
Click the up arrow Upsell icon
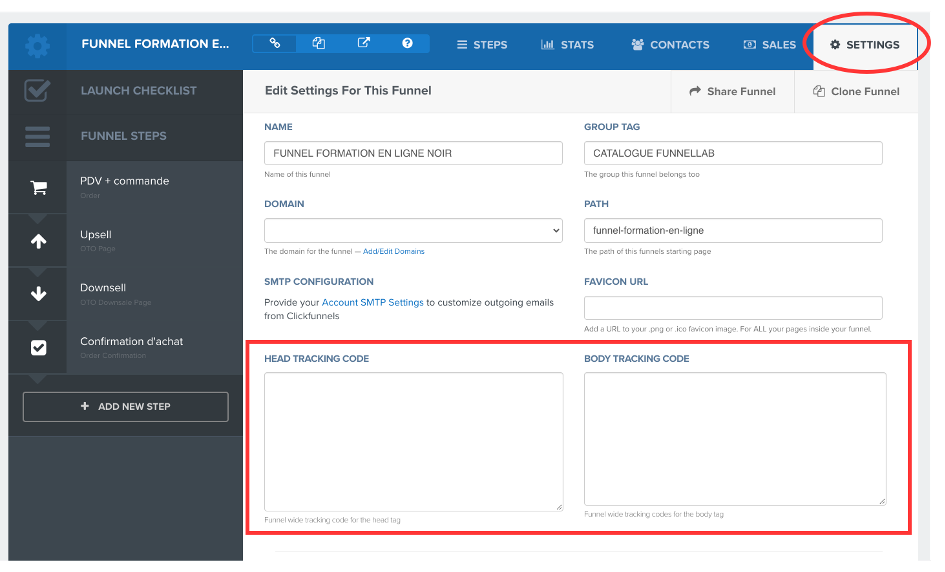pyautogui.click(x=39, y=241)
